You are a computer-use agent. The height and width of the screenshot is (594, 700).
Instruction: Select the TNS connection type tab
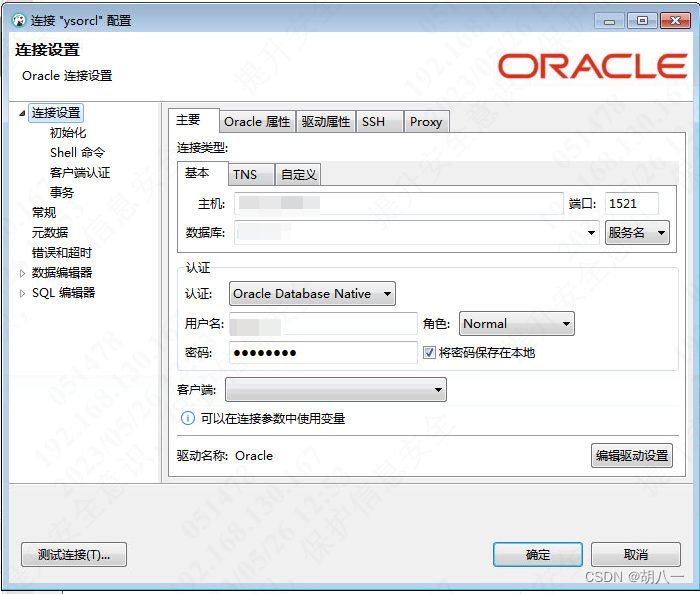click(x=251, y=174)
